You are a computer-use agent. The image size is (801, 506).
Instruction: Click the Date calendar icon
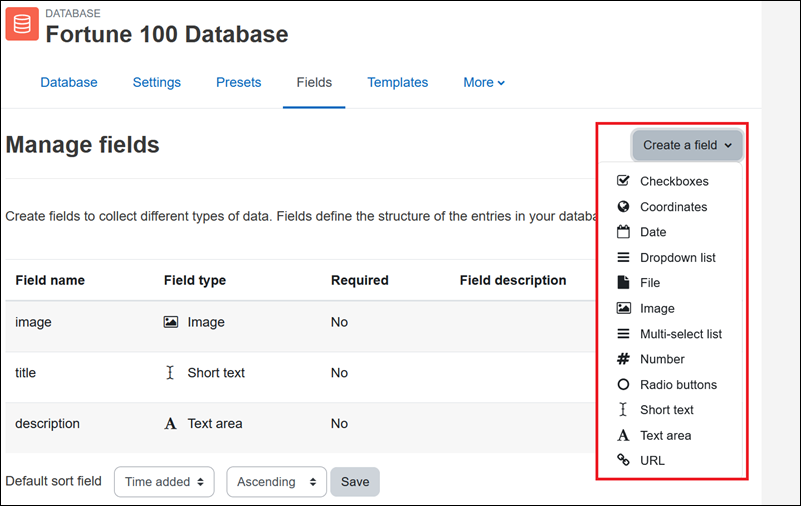pos(623,232)
